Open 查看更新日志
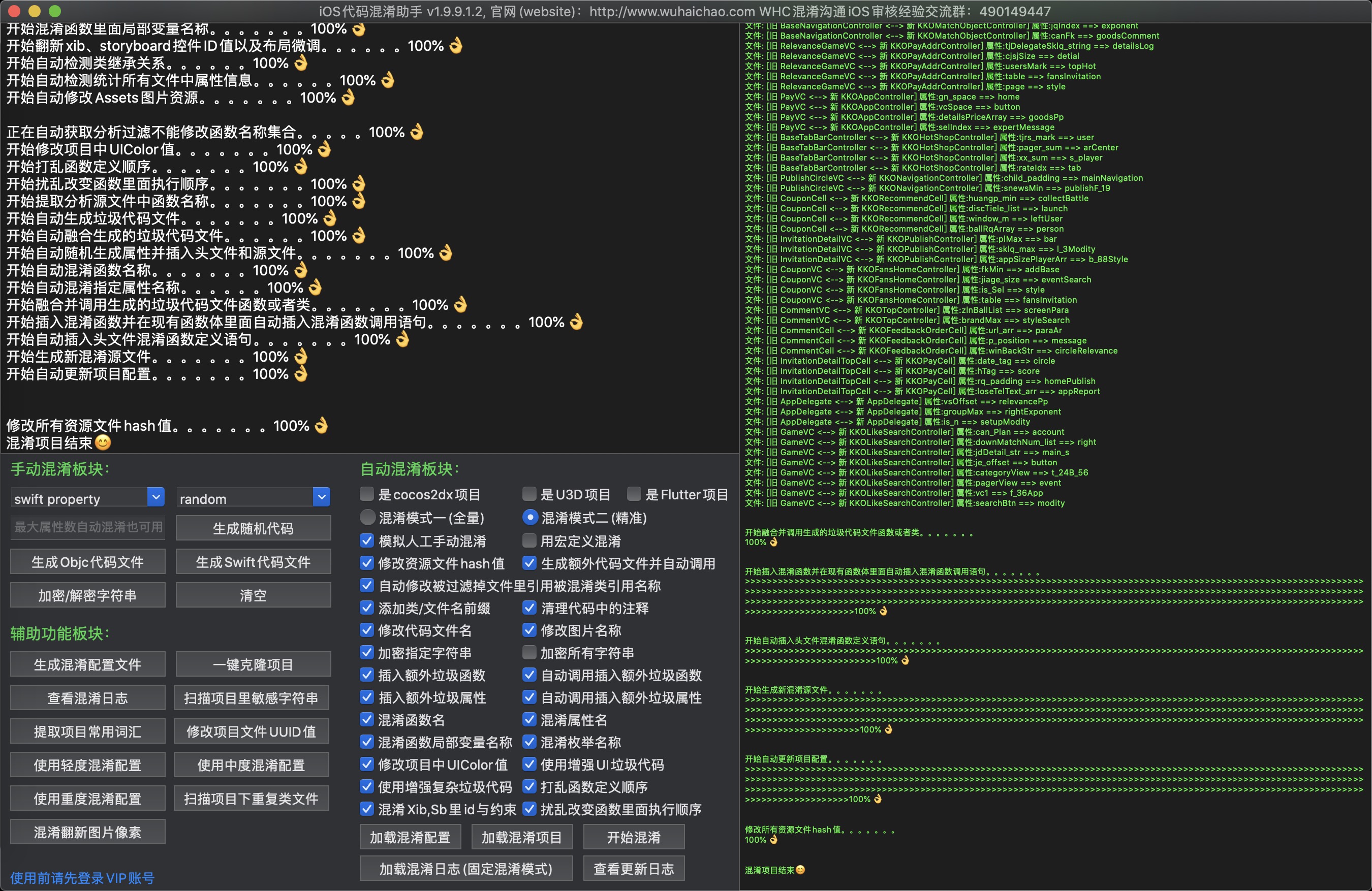This screenshot has width=1372, height=891. 634,868
